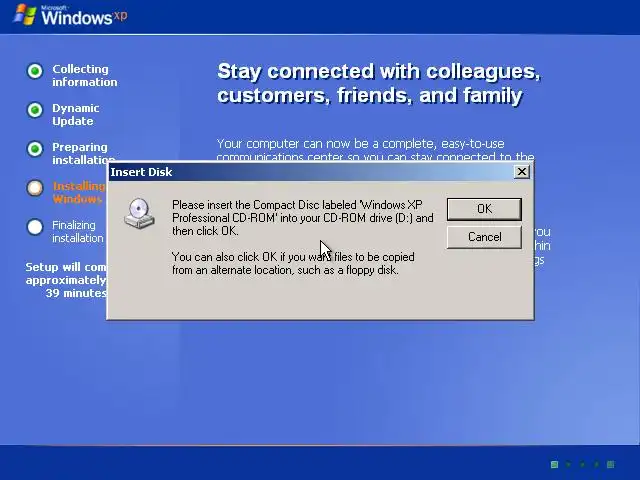Screen dimensions: 640x480
Task: Close the Insert Disk dialog
Action: point(522,172)
